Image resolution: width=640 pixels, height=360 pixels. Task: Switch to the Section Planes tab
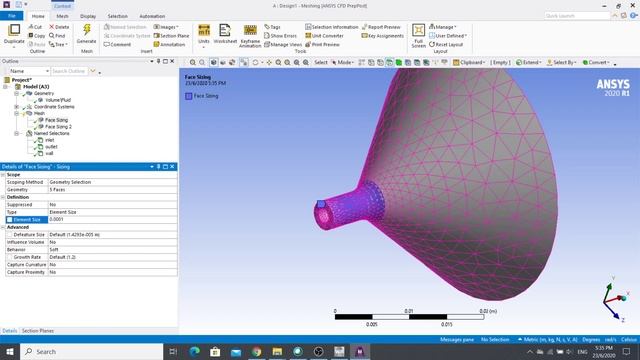[38, 331]
